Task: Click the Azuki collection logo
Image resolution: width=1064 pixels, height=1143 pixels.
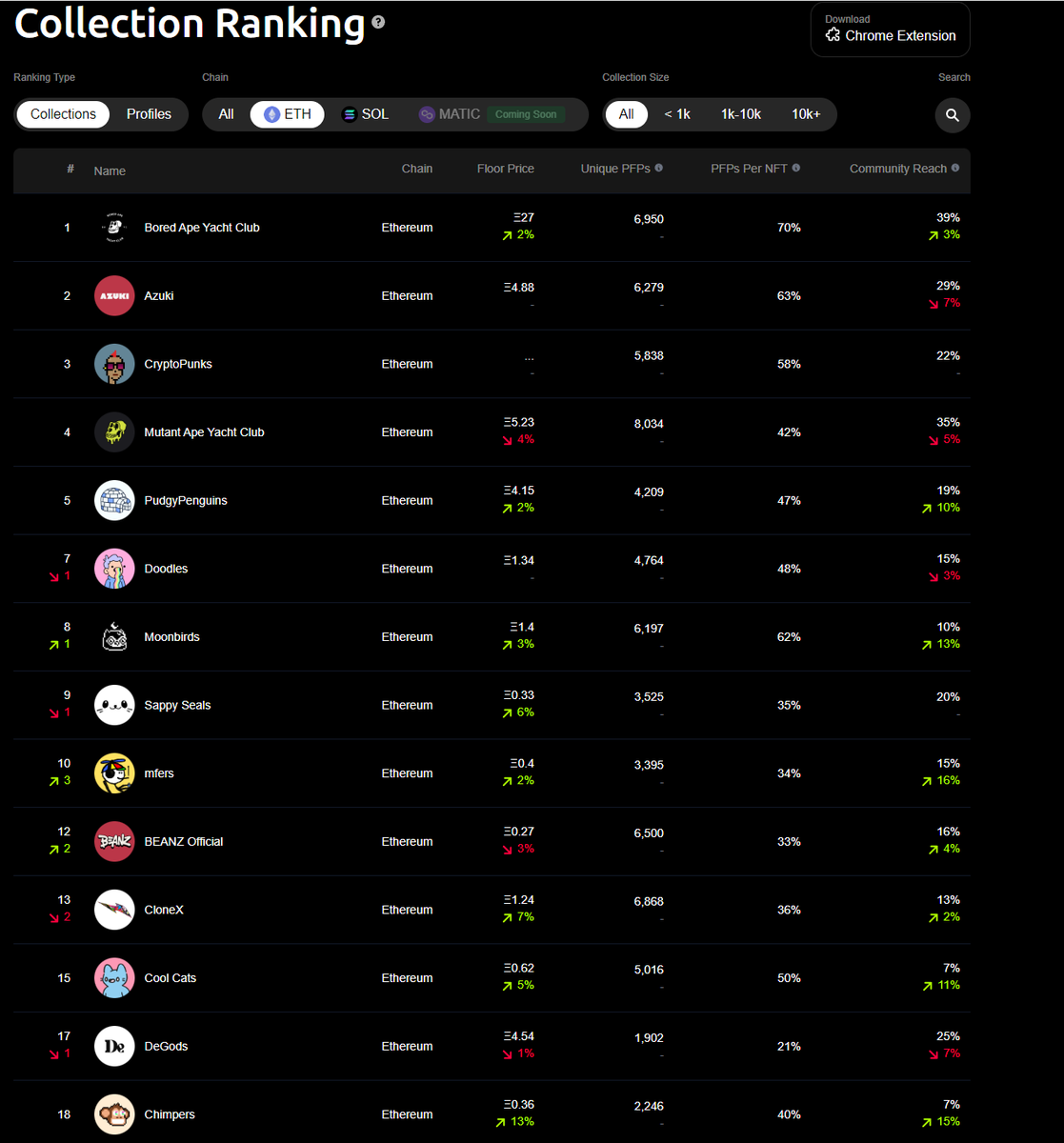Action: pos(114,295)
